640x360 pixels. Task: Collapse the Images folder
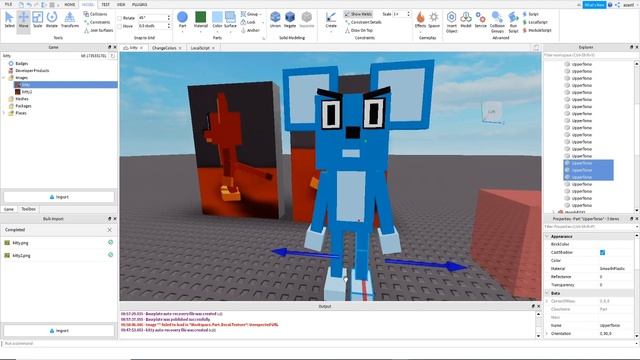4,78
